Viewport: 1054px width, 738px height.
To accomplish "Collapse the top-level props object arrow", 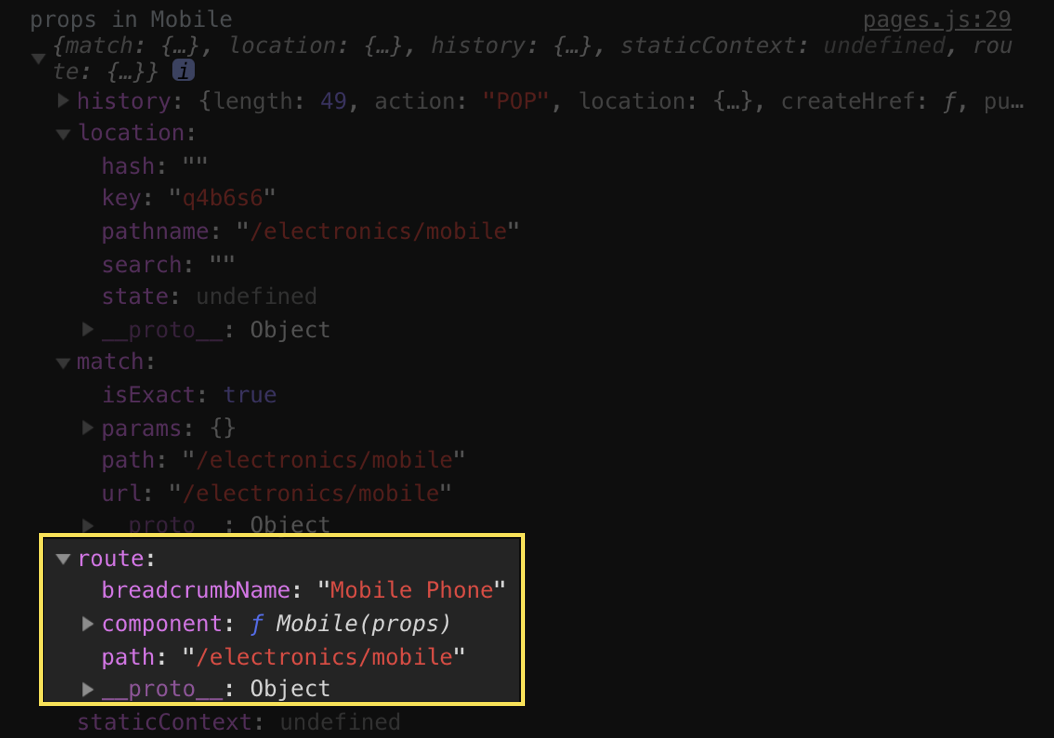I will (39, 58).
